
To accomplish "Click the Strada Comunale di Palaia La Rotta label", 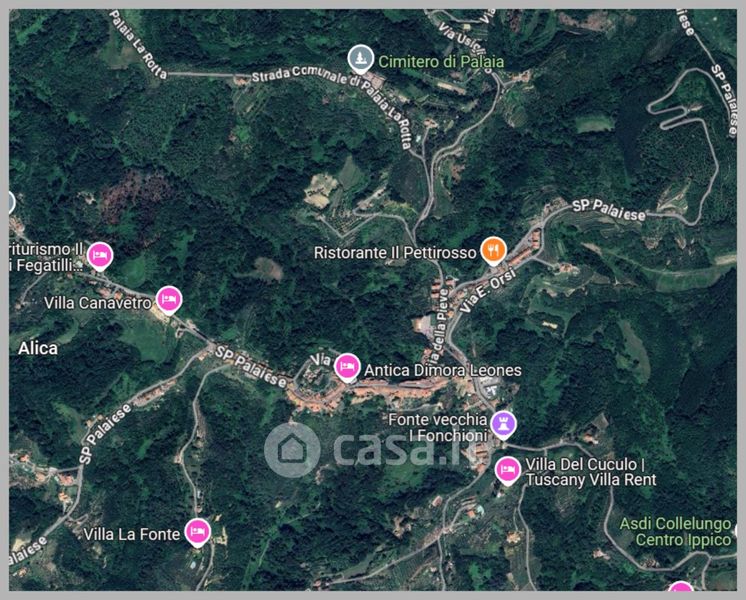I will [x=332, y=101].
